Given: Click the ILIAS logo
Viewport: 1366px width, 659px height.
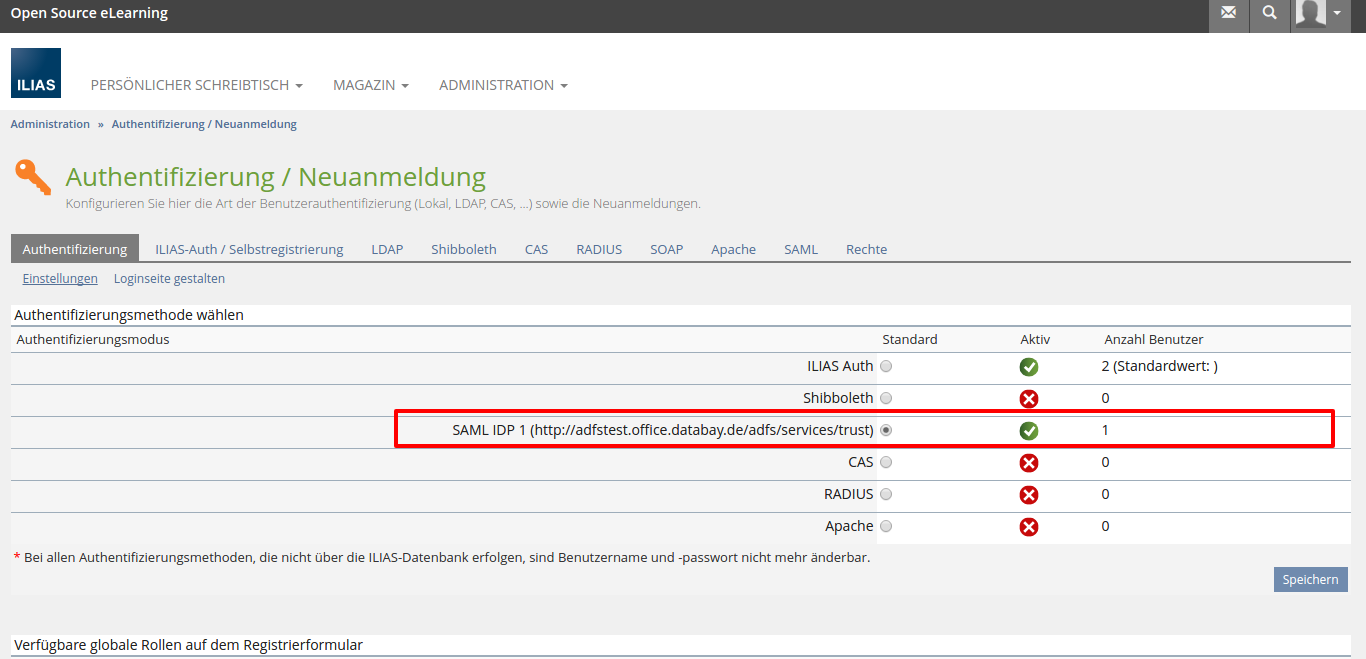Looking at the screenshot, I should [36, 73].
